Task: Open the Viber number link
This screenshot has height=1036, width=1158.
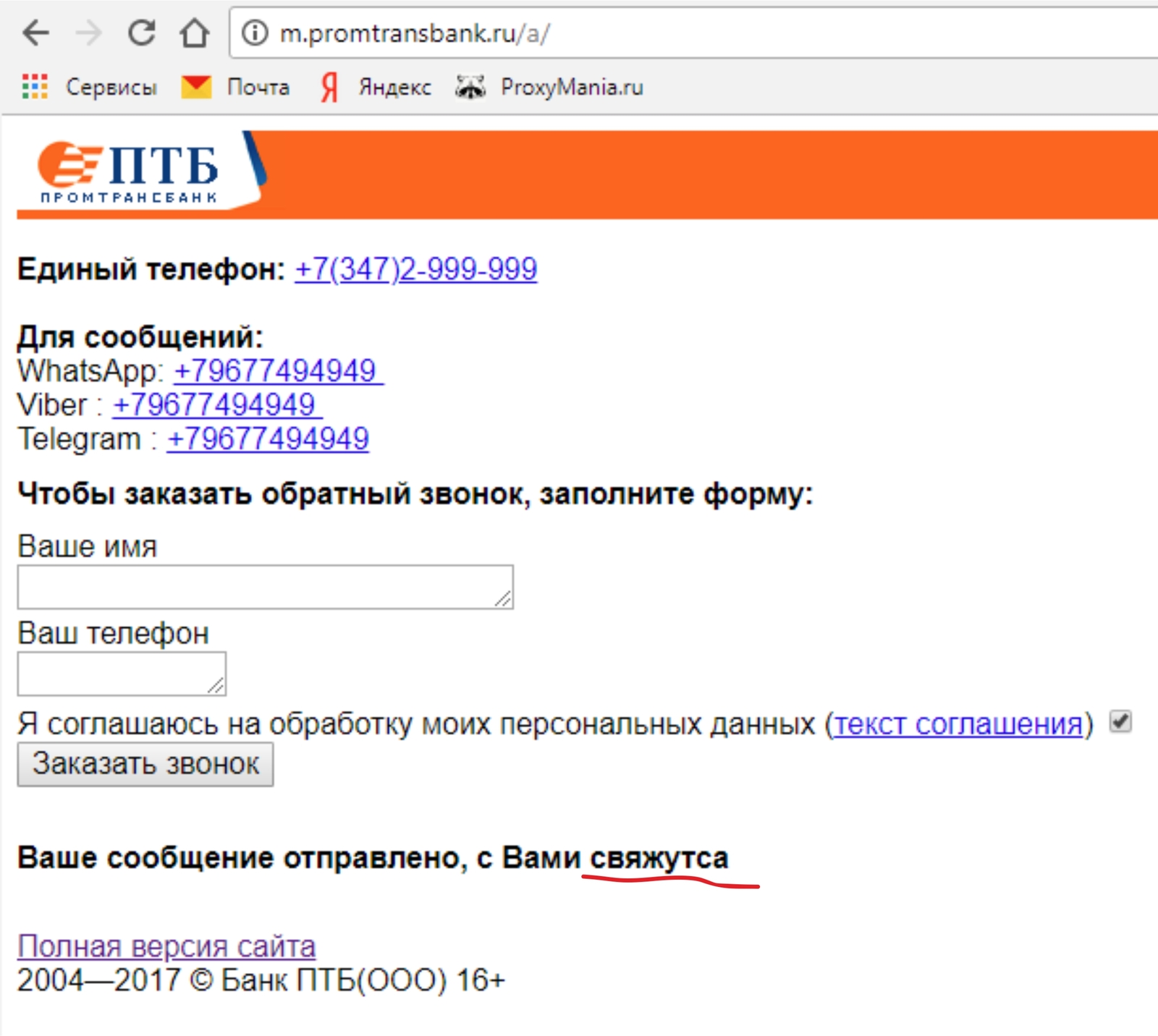Action: click(x=217, y=404)
